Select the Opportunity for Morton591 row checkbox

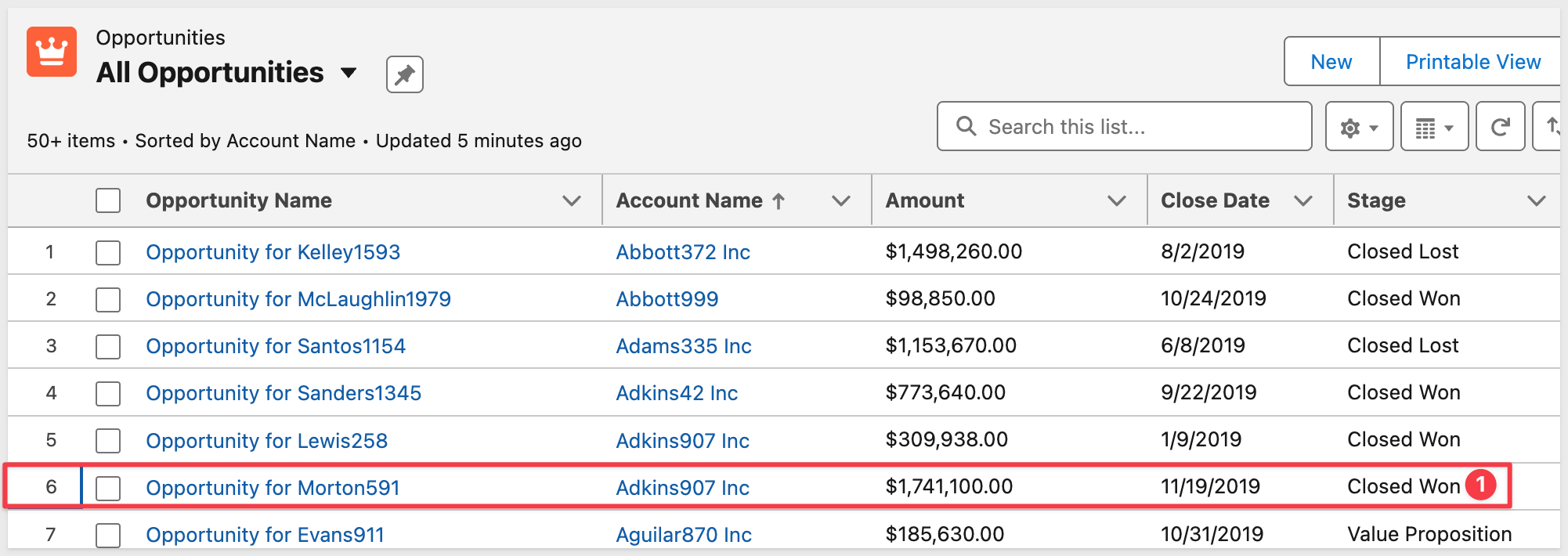(x=108, y=488)
